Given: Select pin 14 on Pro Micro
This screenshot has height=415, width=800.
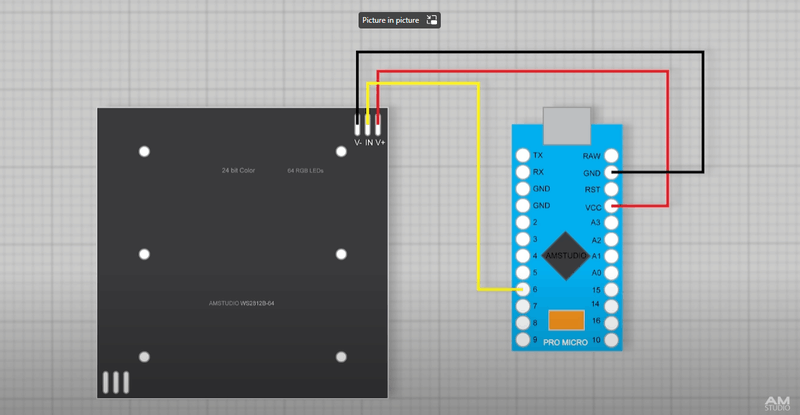Looking at the screenshot, I should pyautogui.click(x=611, y=306).
